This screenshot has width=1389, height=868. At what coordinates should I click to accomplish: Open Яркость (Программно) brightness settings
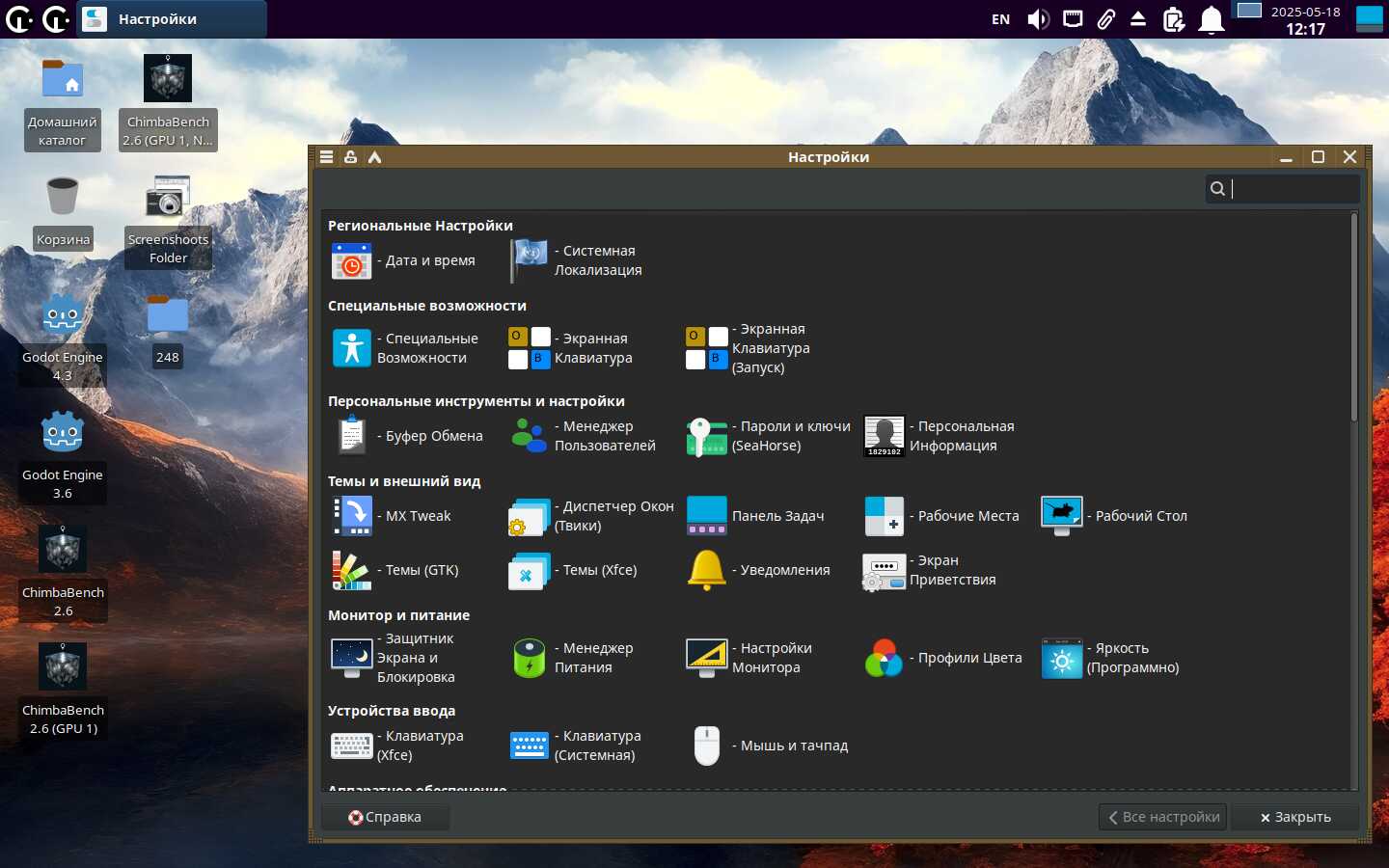(x=1110, y=658)
